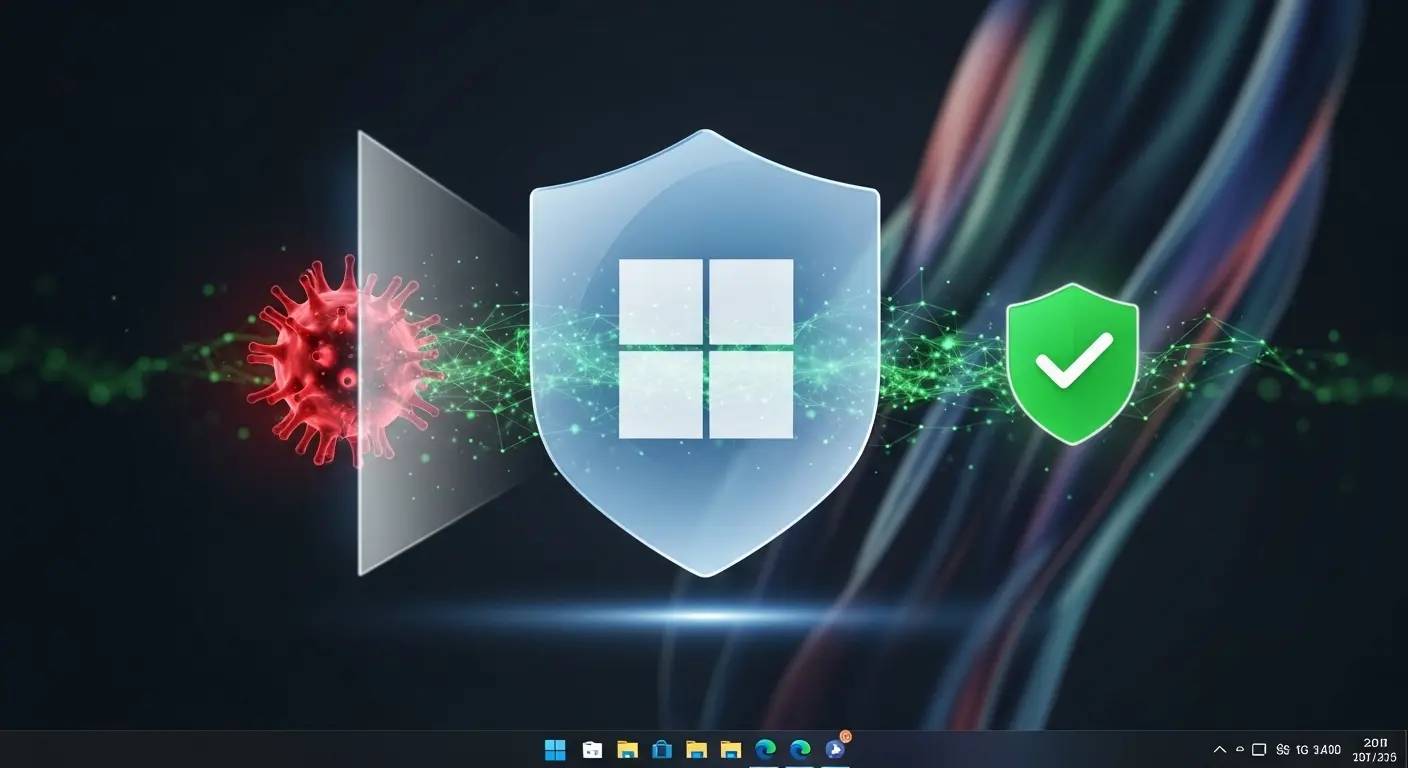This screenshot has width=1408, height=768.
Task: Launch the Edge icon next to the folder
Action: [766, 749]
